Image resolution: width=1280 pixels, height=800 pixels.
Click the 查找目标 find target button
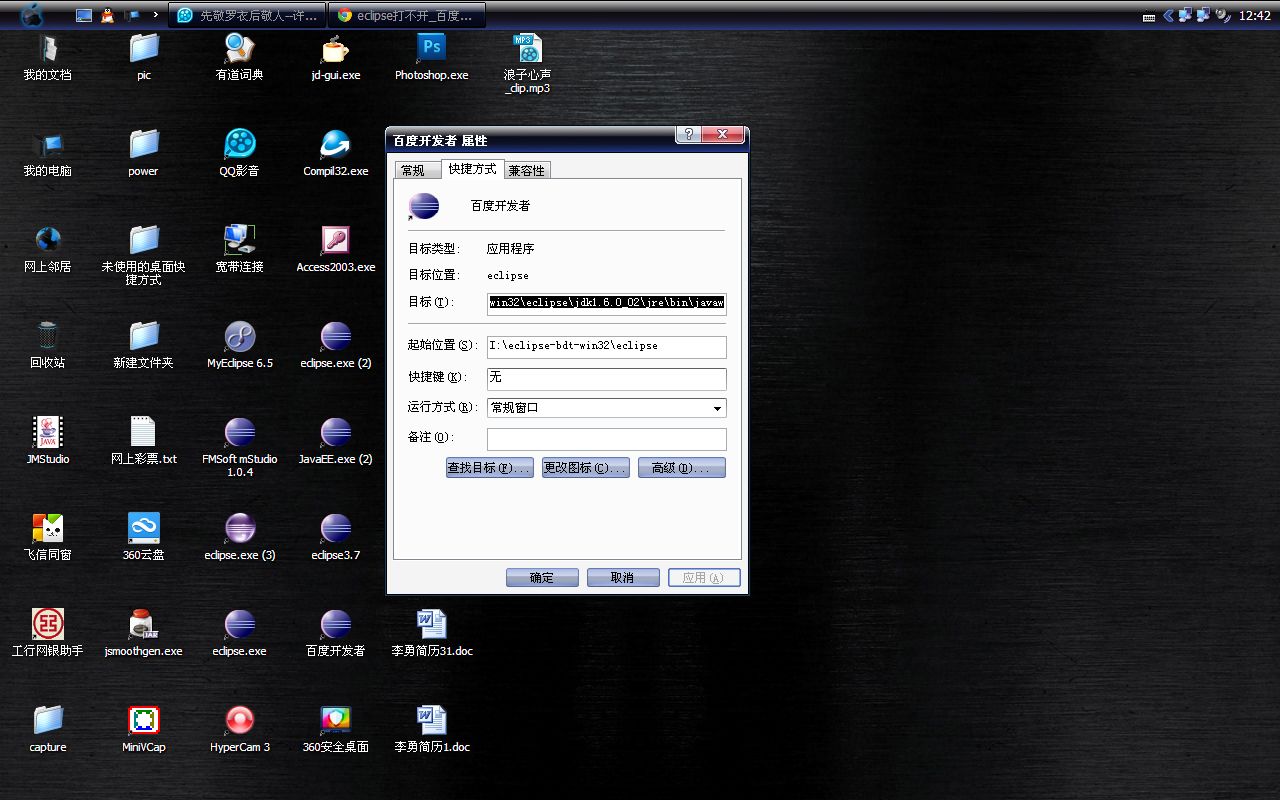[489, 467]
